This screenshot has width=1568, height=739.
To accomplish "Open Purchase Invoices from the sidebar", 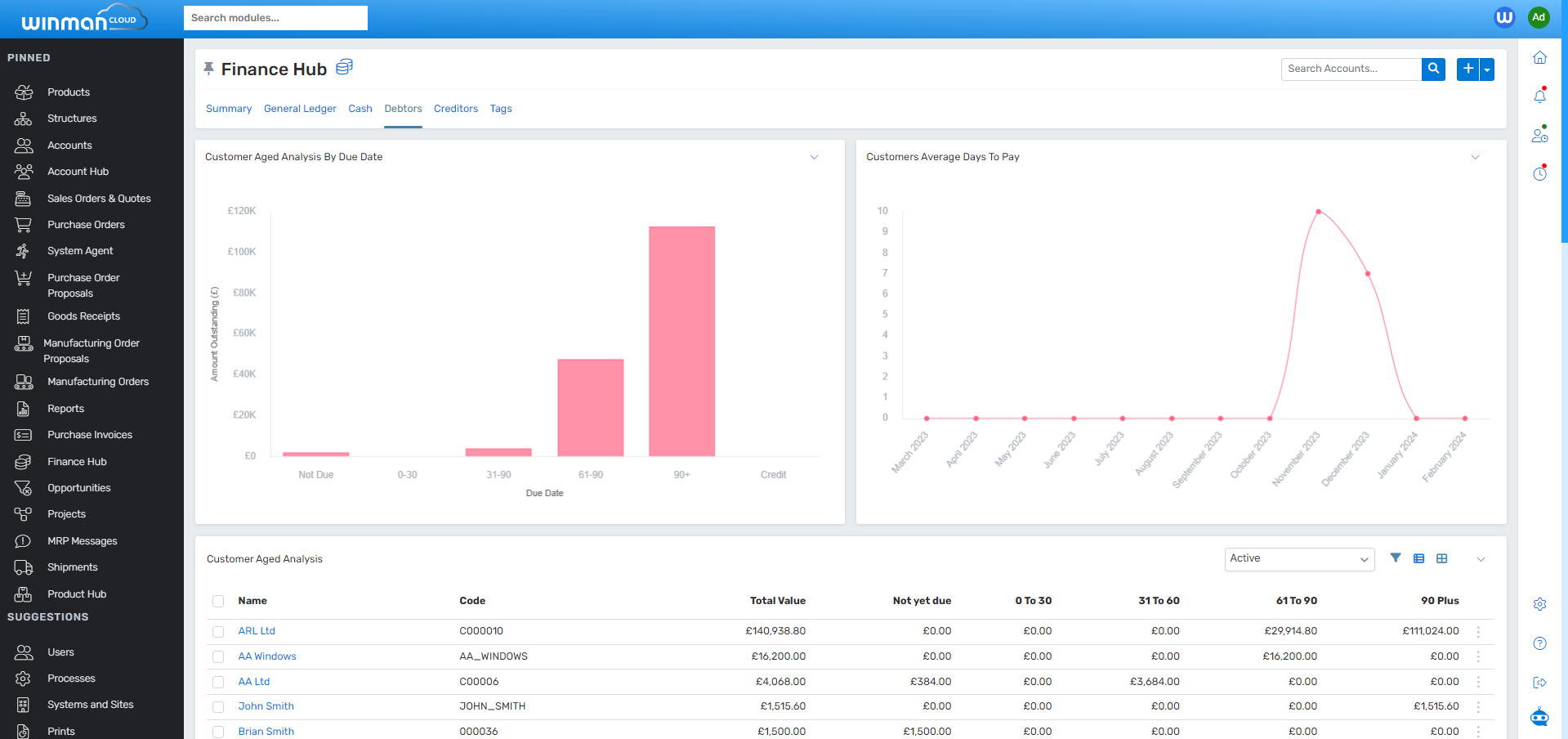I will tap(90, 435).
